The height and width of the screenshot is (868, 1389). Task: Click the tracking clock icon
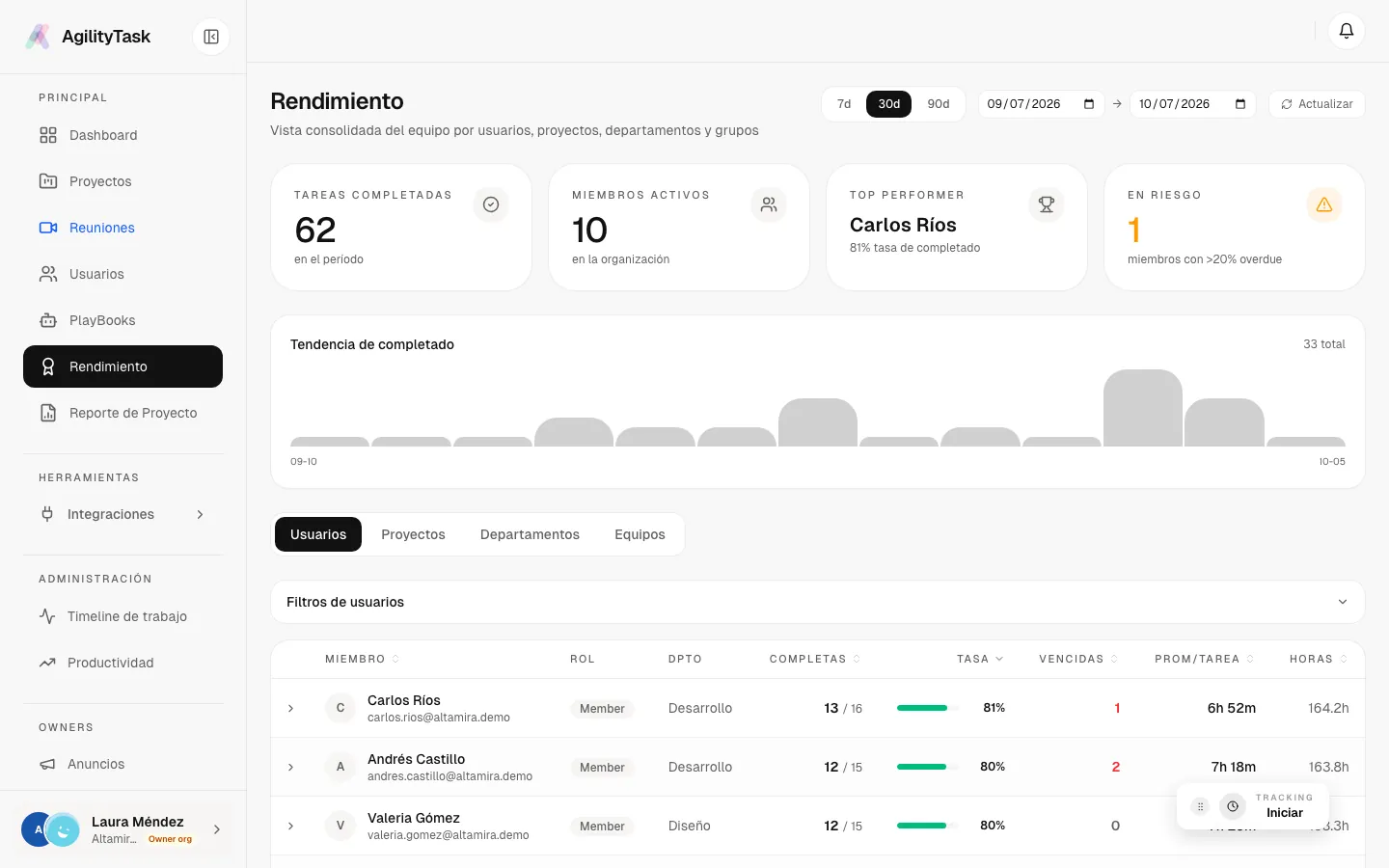[x=1233, y=806]
